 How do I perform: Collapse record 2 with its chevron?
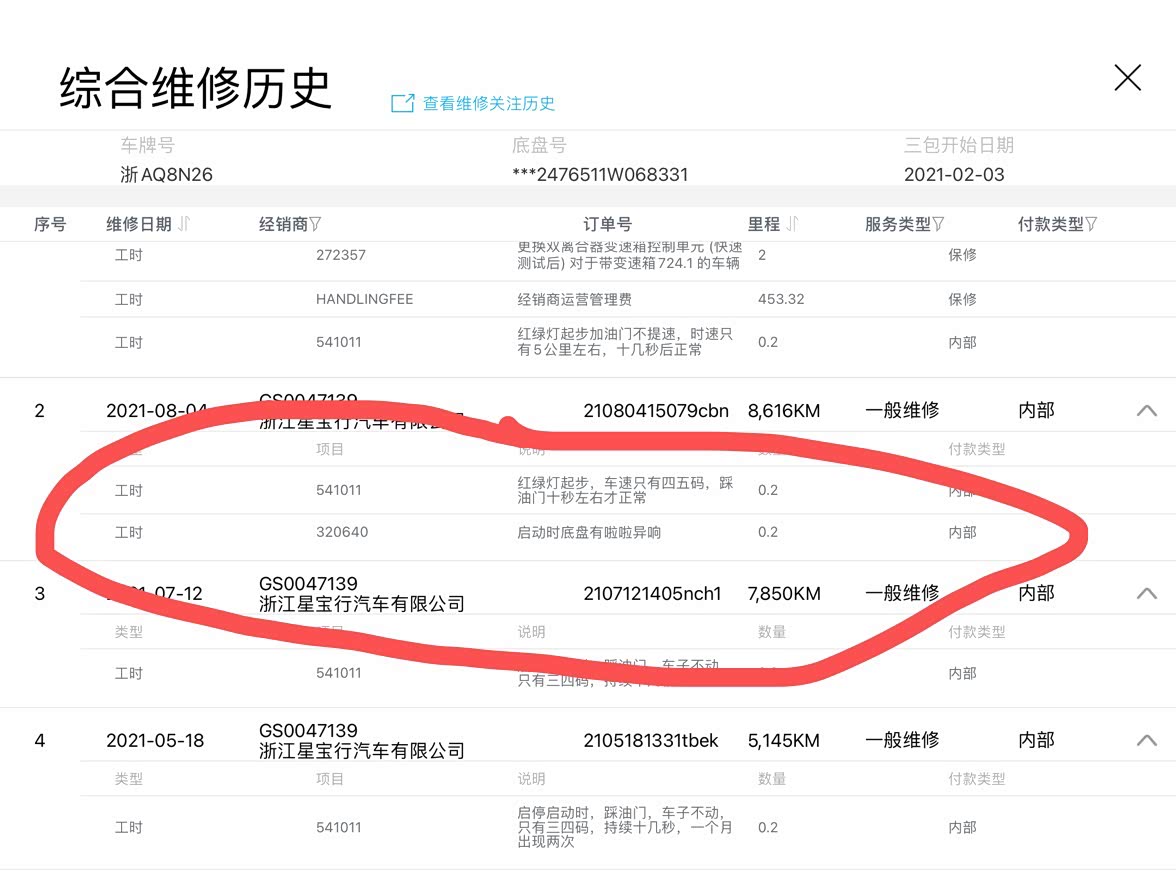pyautogui.click(x=1146, y=410)
